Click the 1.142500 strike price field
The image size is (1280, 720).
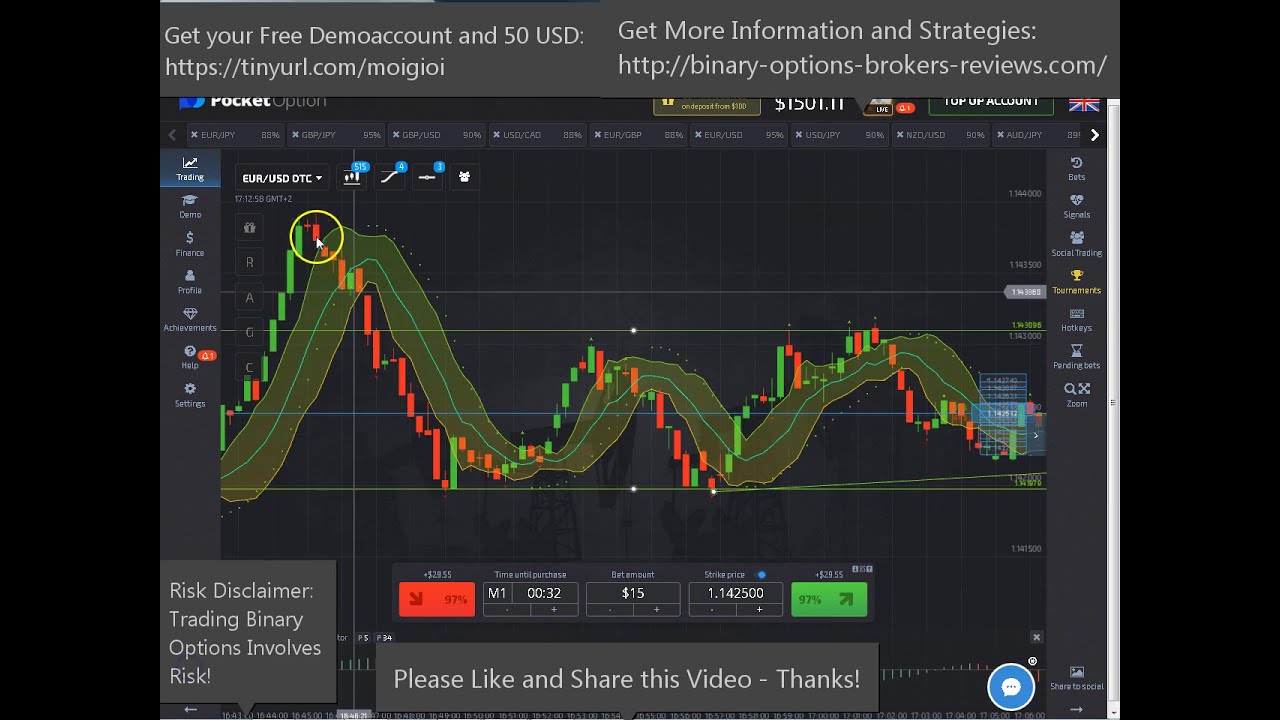point(735,593)
